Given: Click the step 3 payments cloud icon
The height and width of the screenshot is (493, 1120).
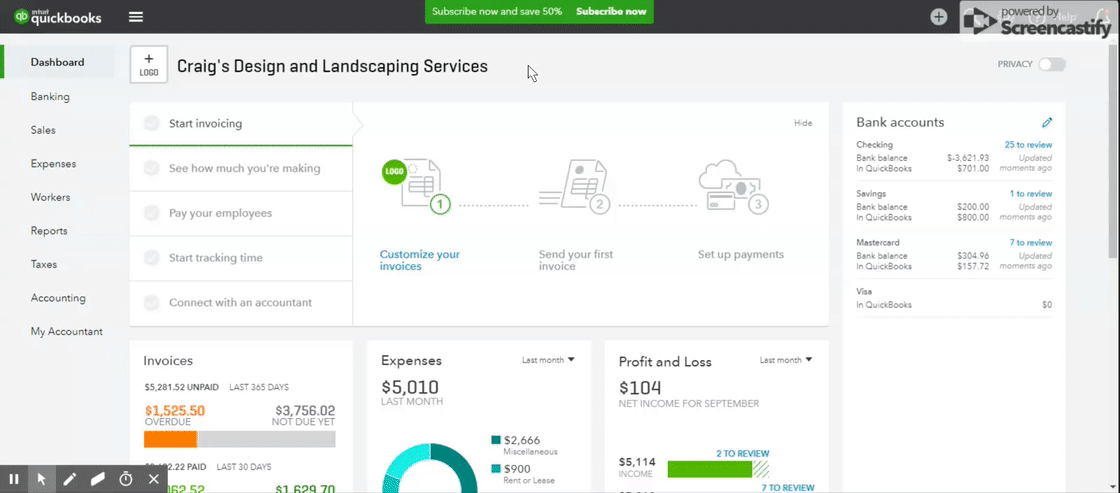Looking at the screenshot, I should tap(735, 187).
